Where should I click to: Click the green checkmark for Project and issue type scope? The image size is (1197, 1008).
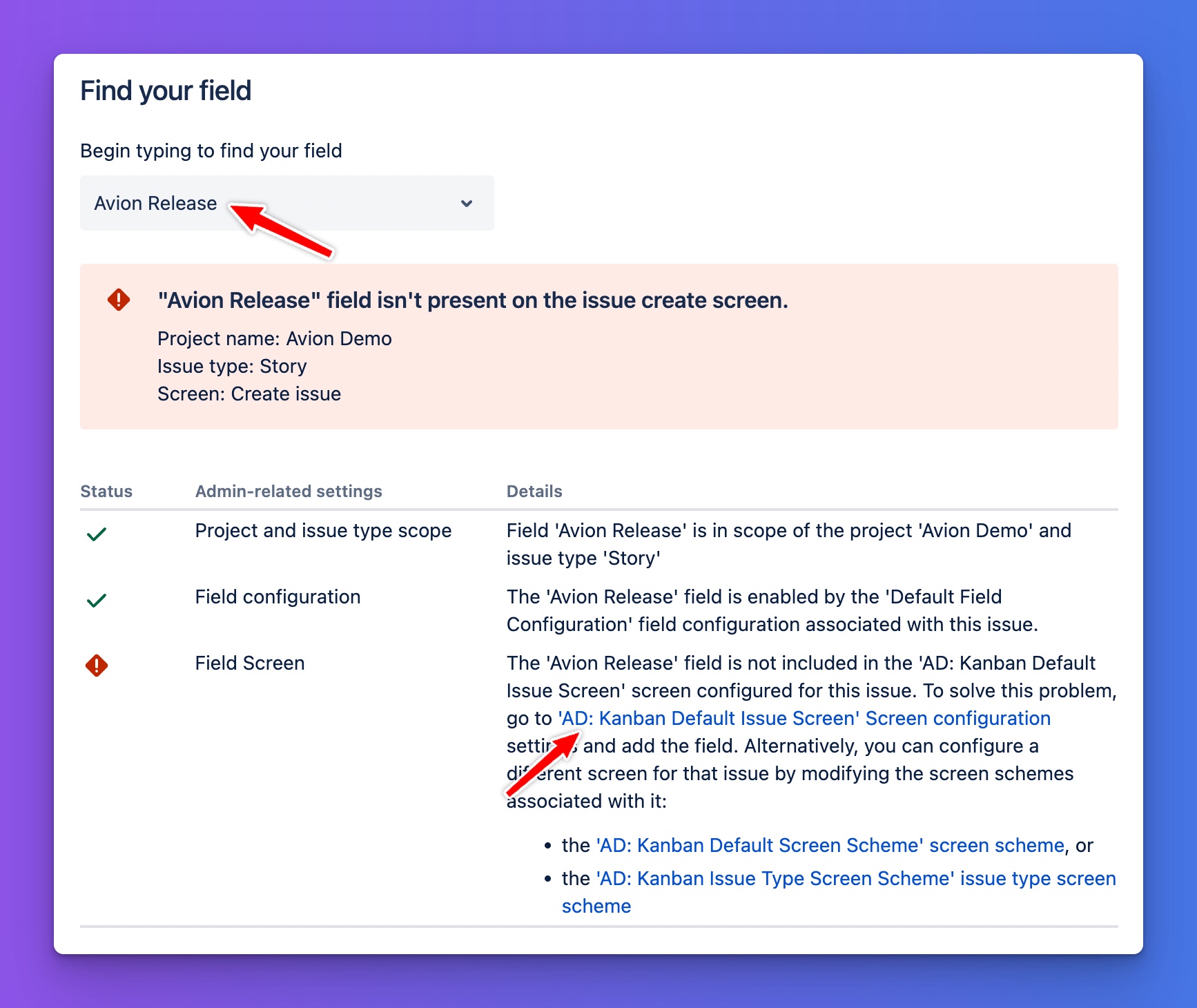tap(97, 534)
